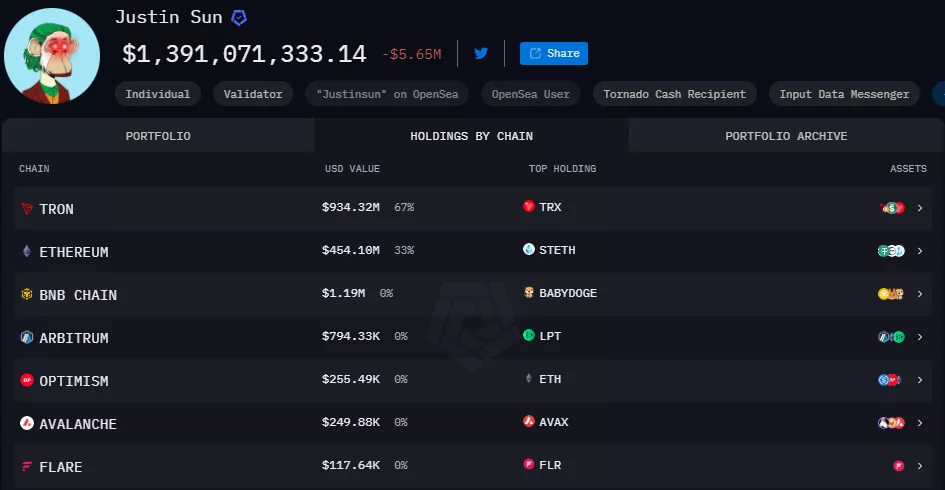Viewport: 945px width, 490px height.
Task: Sort by the USD Value column header
Action: coord(352,169)
